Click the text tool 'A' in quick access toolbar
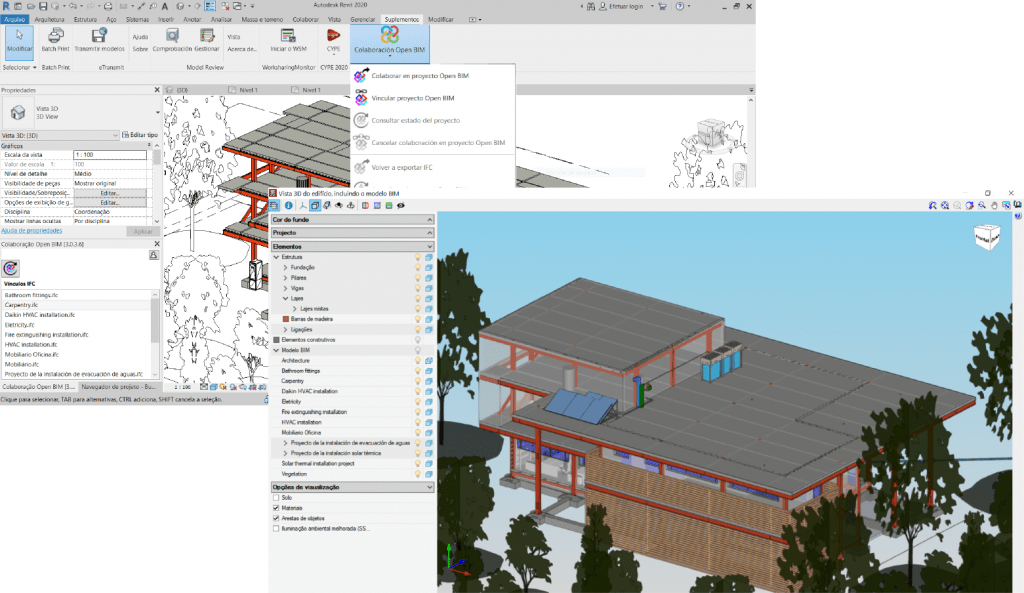Image resolution: width=1024 pixels, height=593 pixels. [x=165, y=6]
